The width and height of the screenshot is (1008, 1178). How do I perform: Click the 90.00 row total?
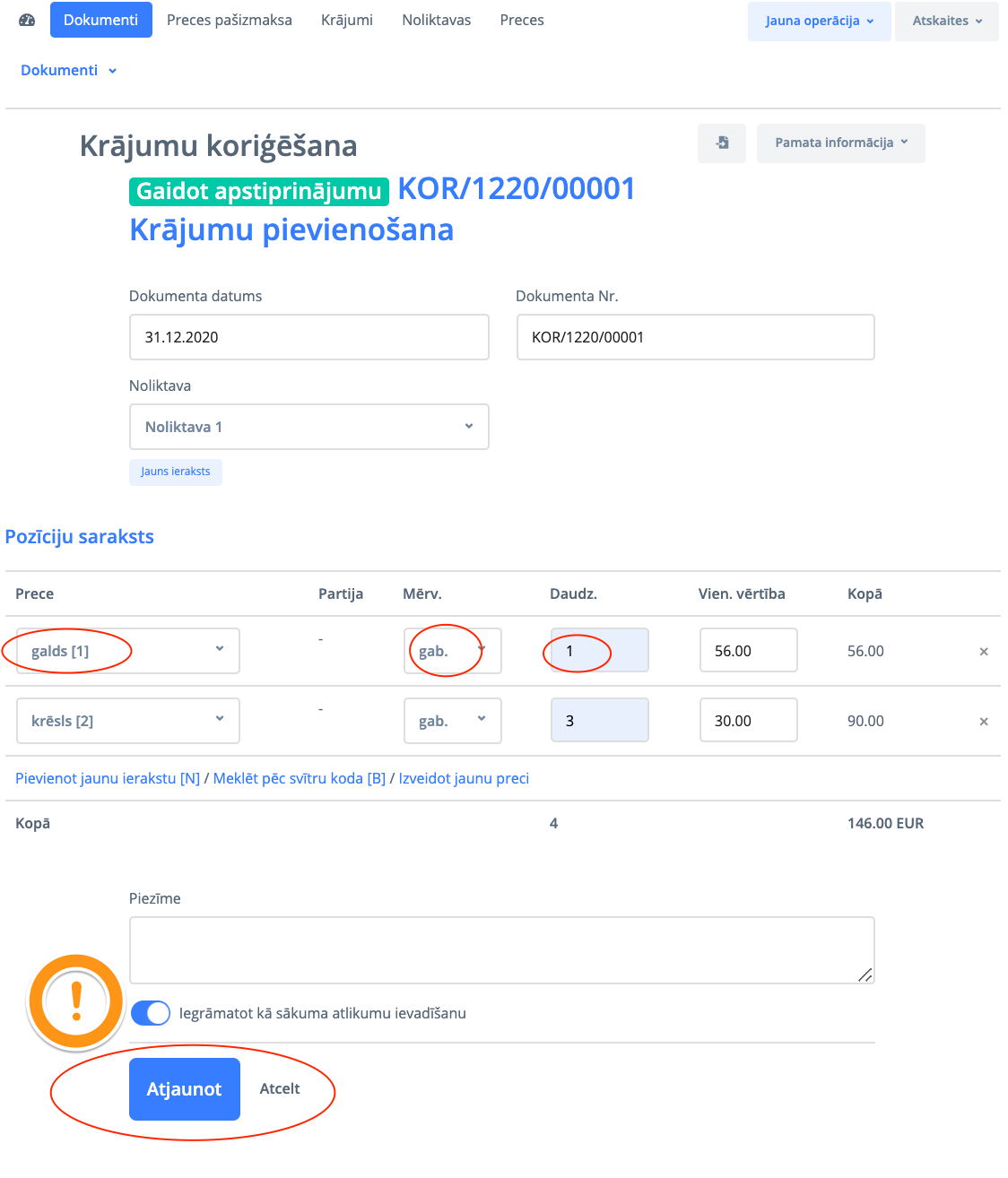coord(865,721)
